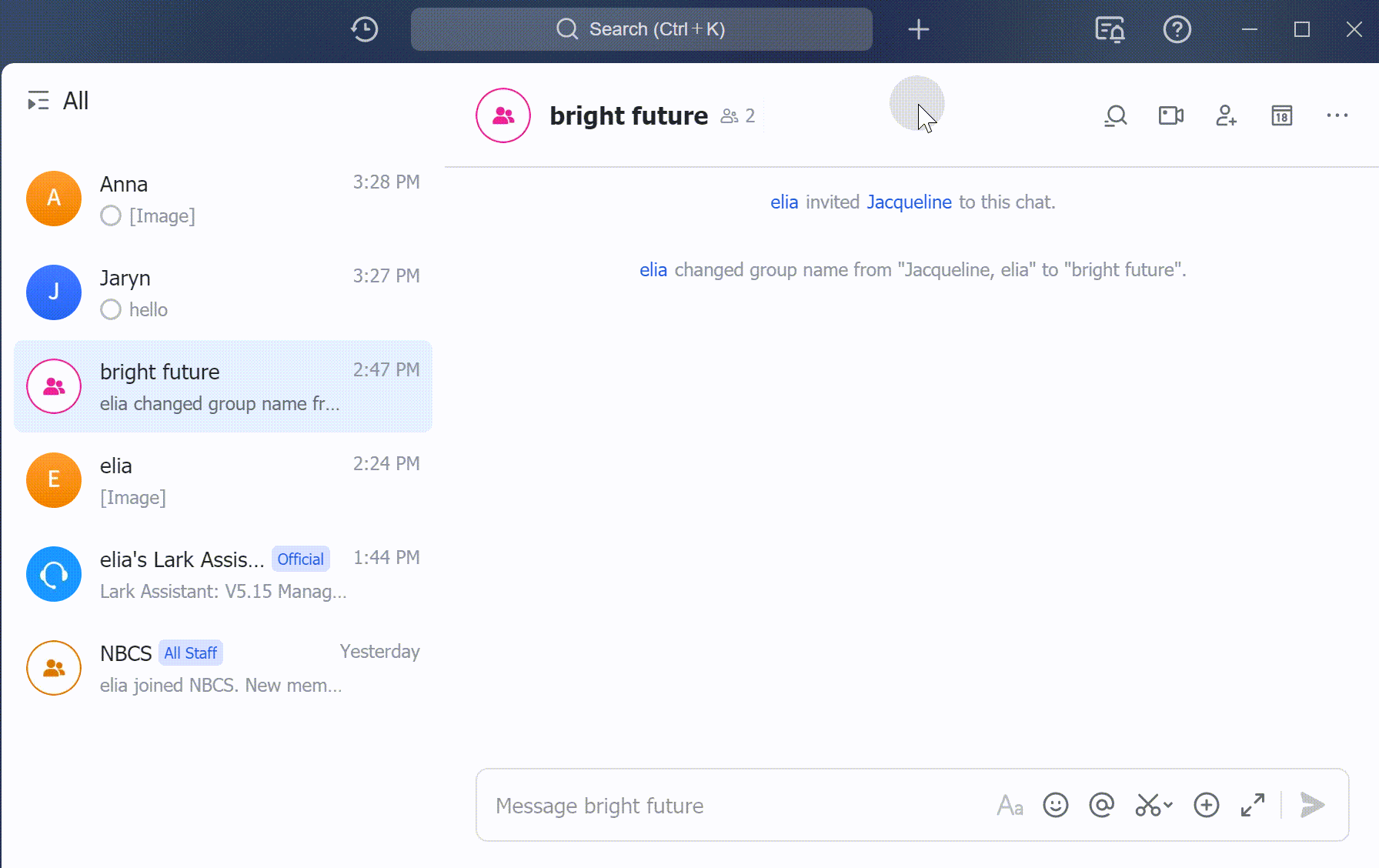Mention someone with the @ icon
The image size is (1379, 868).
point(1100,805)
